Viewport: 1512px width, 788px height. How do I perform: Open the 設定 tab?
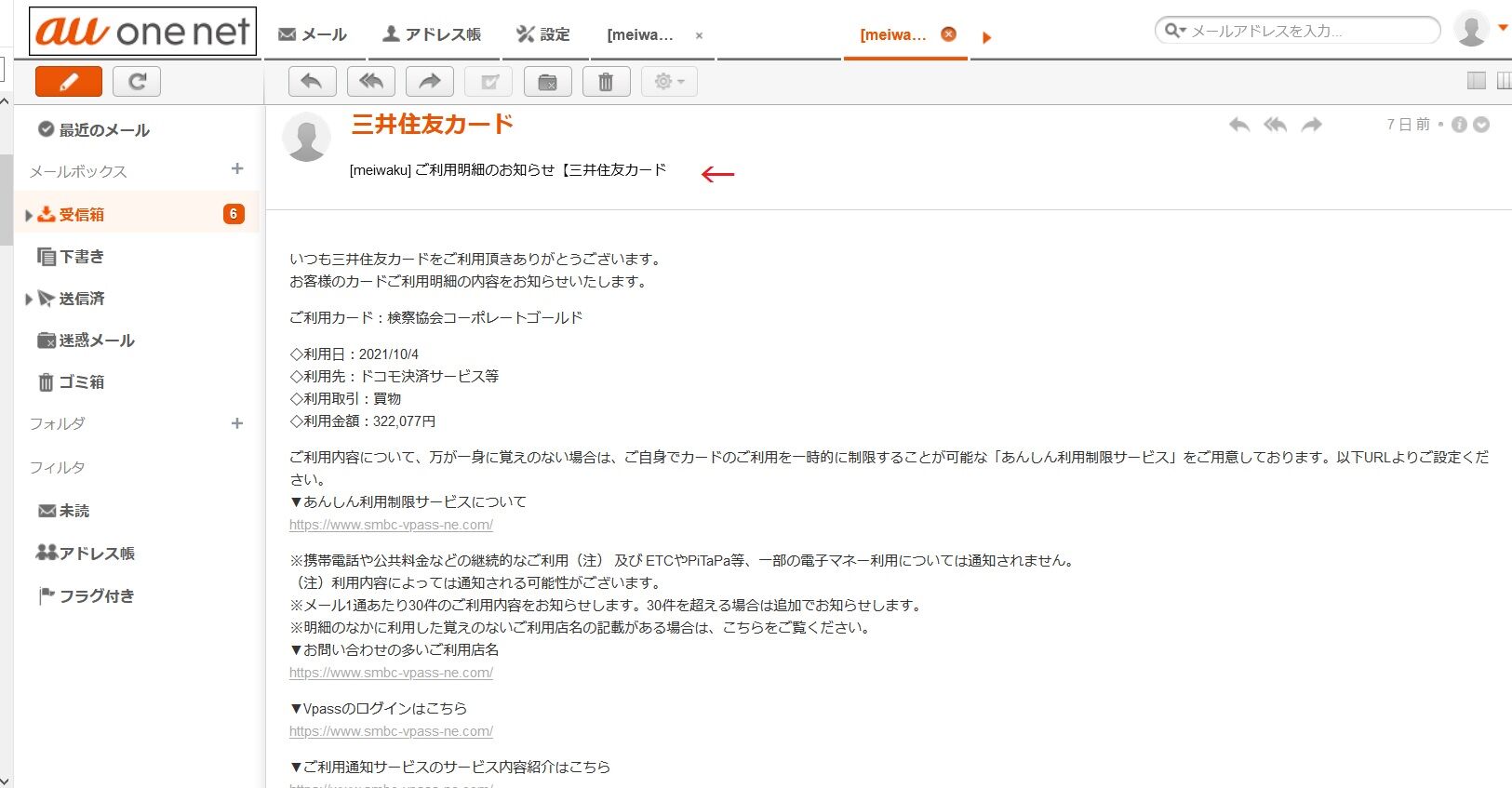point(543,34)
